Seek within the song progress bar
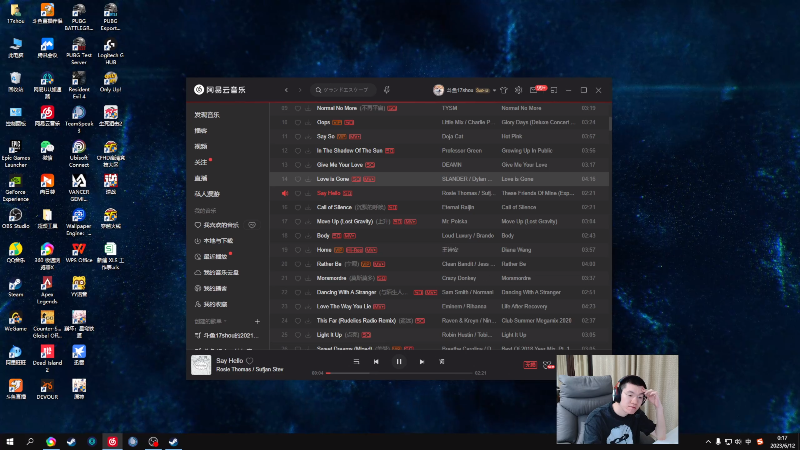Screen dimensions: 800x450 click(x=399, y=373)
